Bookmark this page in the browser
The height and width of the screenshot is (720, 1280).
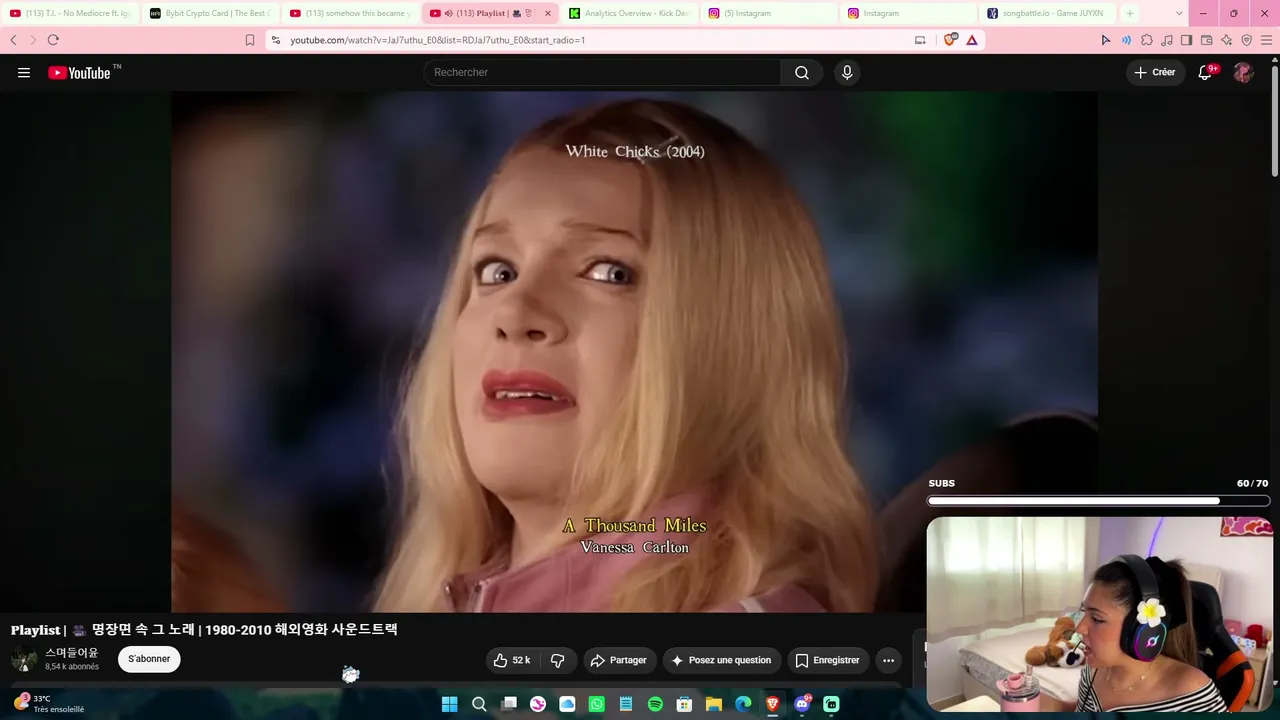point(250,40)
